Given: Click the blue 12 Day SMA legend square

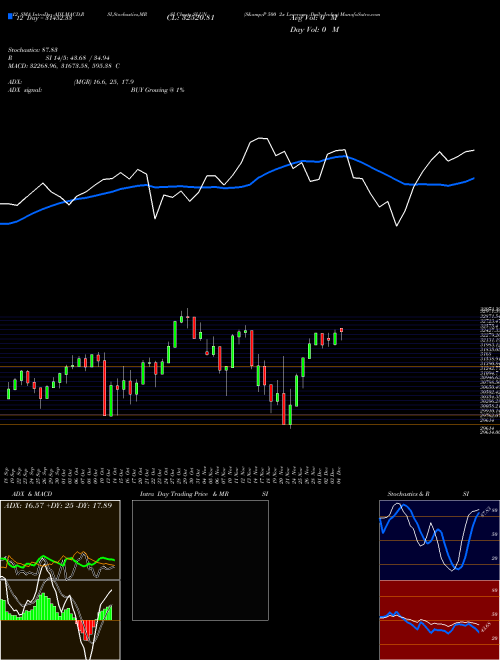Looking at the screenshot, I should click(x=10, y=16).
